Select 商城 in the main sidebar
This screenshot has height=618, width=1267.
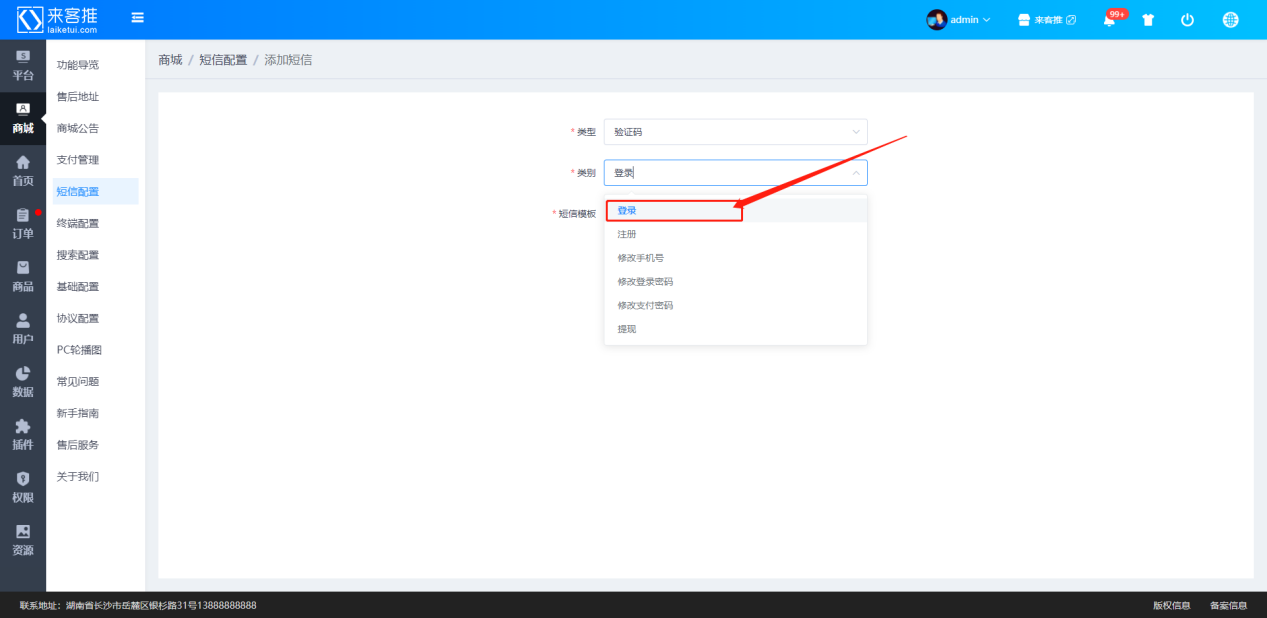(23, 119)
